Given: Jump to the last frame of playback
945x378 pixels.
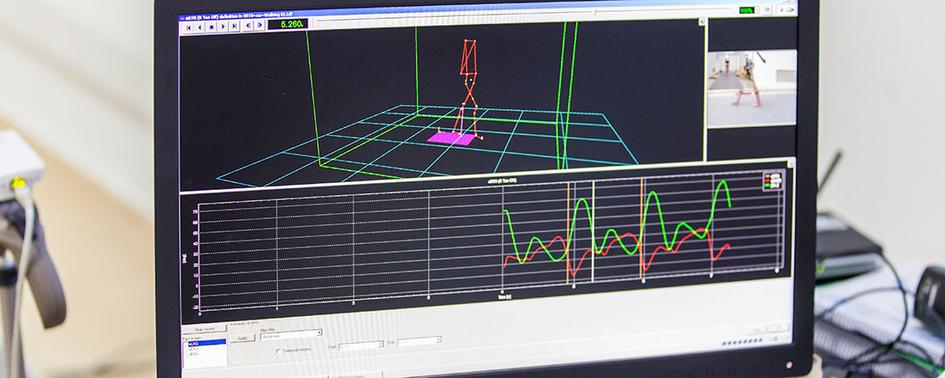Looking at the screenshot, I should coord(234,26).
